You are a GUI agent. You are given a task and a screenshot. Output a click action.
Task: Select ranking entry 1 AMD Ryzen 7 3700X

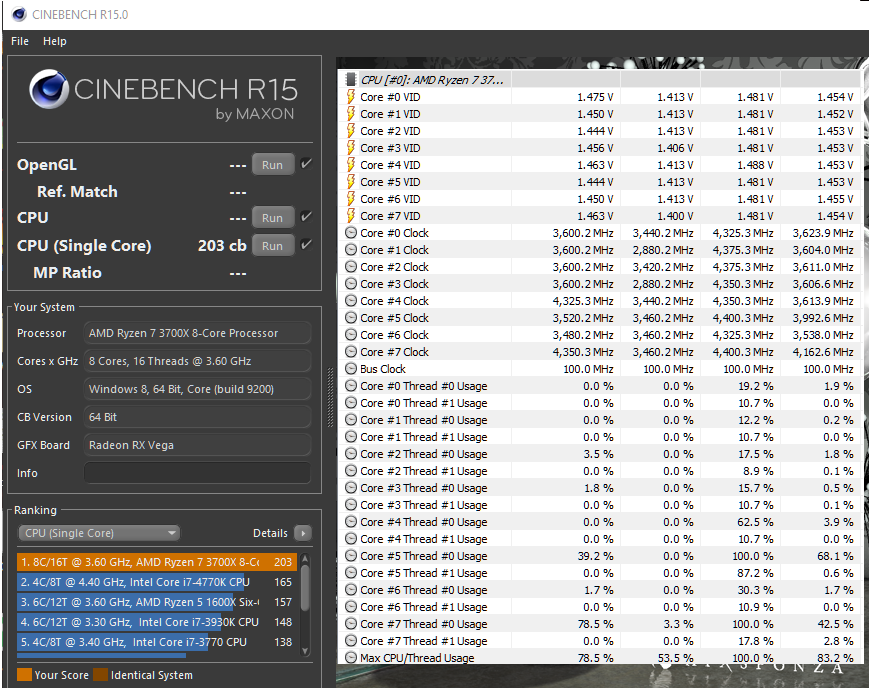pyautogui.click(x=157, y=562)
